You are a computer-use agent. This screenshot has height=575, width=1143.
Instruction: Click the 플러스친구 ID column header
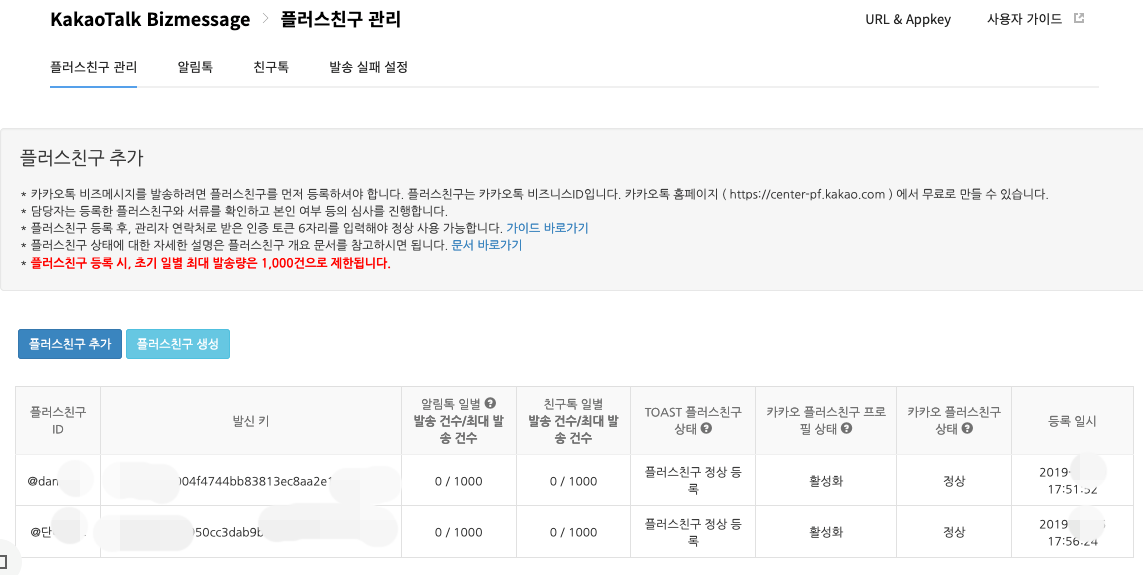point(58,421)
